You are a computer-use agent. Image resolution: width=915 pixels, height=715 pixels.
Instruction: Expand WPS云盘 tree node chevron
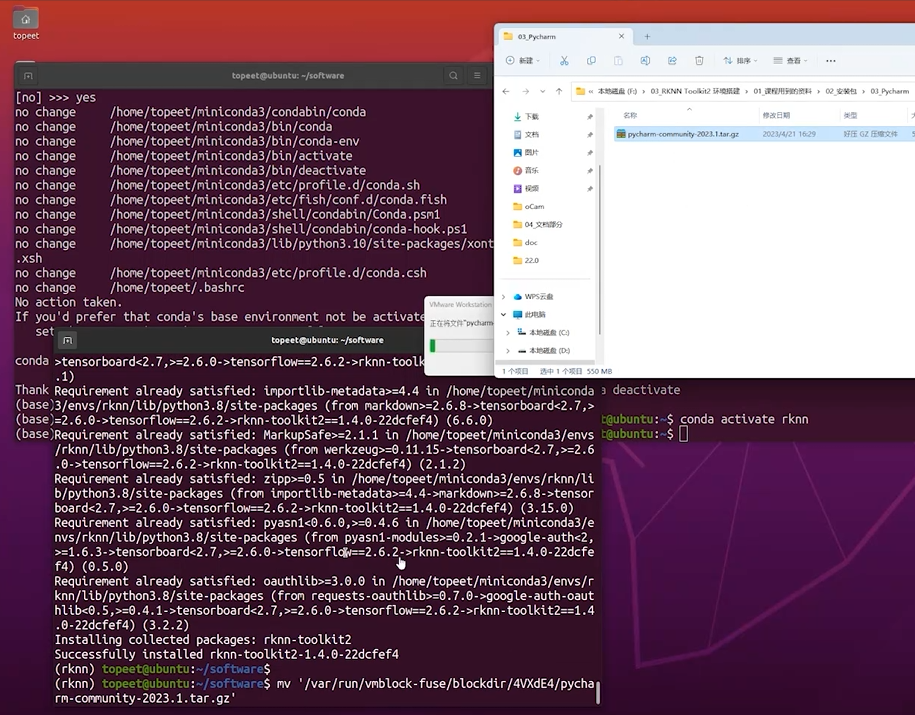point(504,297)
